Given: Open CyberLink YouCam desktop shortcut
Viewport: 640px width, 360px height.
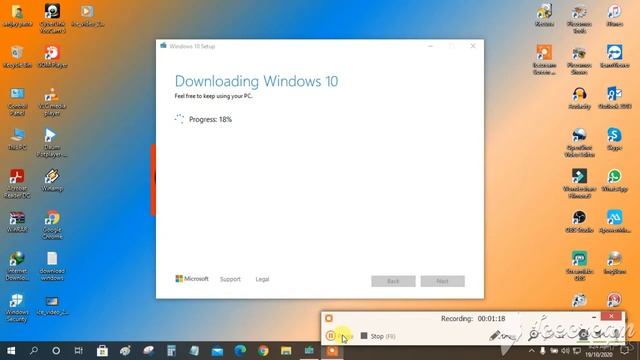Looking at the screenshot, I should pyautogui.click(x=52, y=18).
